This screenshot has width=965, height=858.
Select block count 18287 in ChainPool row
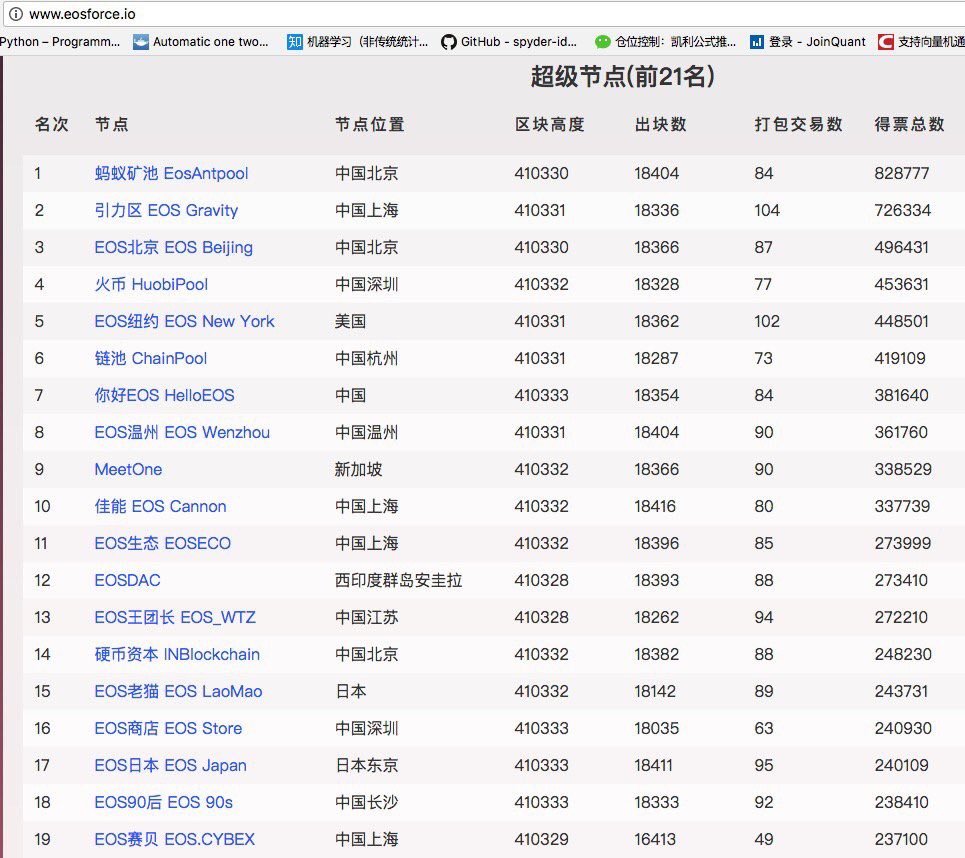pyautogui.click(x=656, y=358)
